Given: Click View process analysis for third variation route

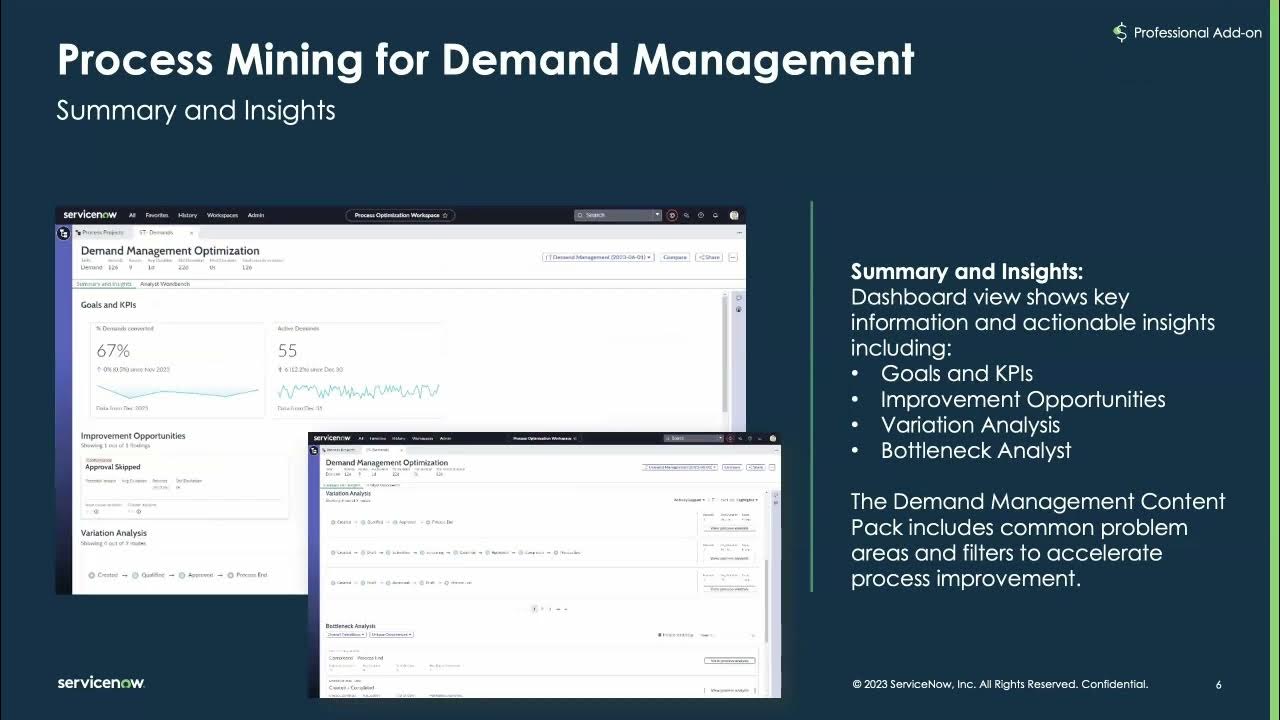Looking at the screenshot, I should 730,589.
